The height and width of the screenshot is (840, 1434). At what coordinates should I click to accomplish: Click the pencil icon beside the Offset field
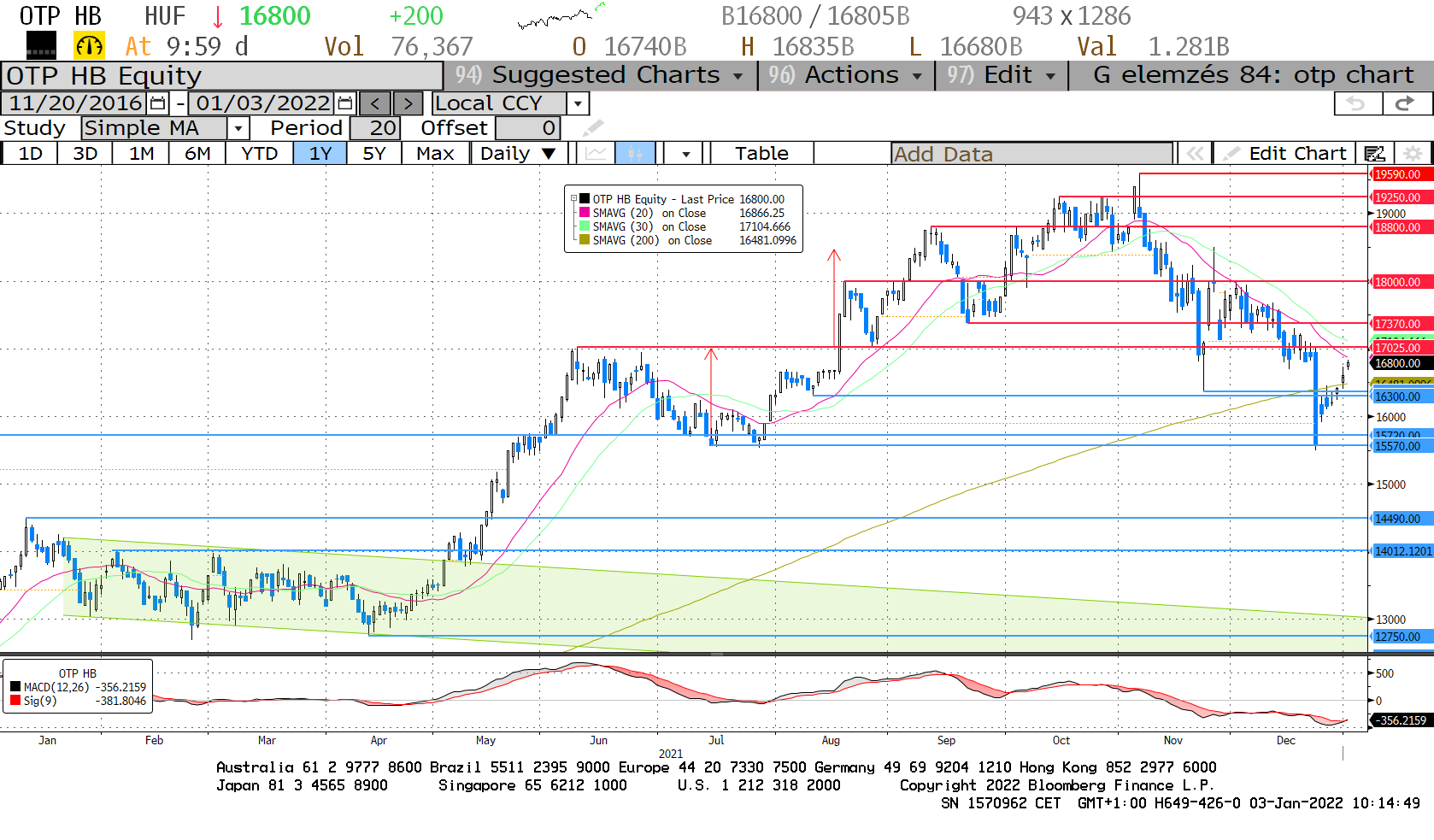[593, 128]
